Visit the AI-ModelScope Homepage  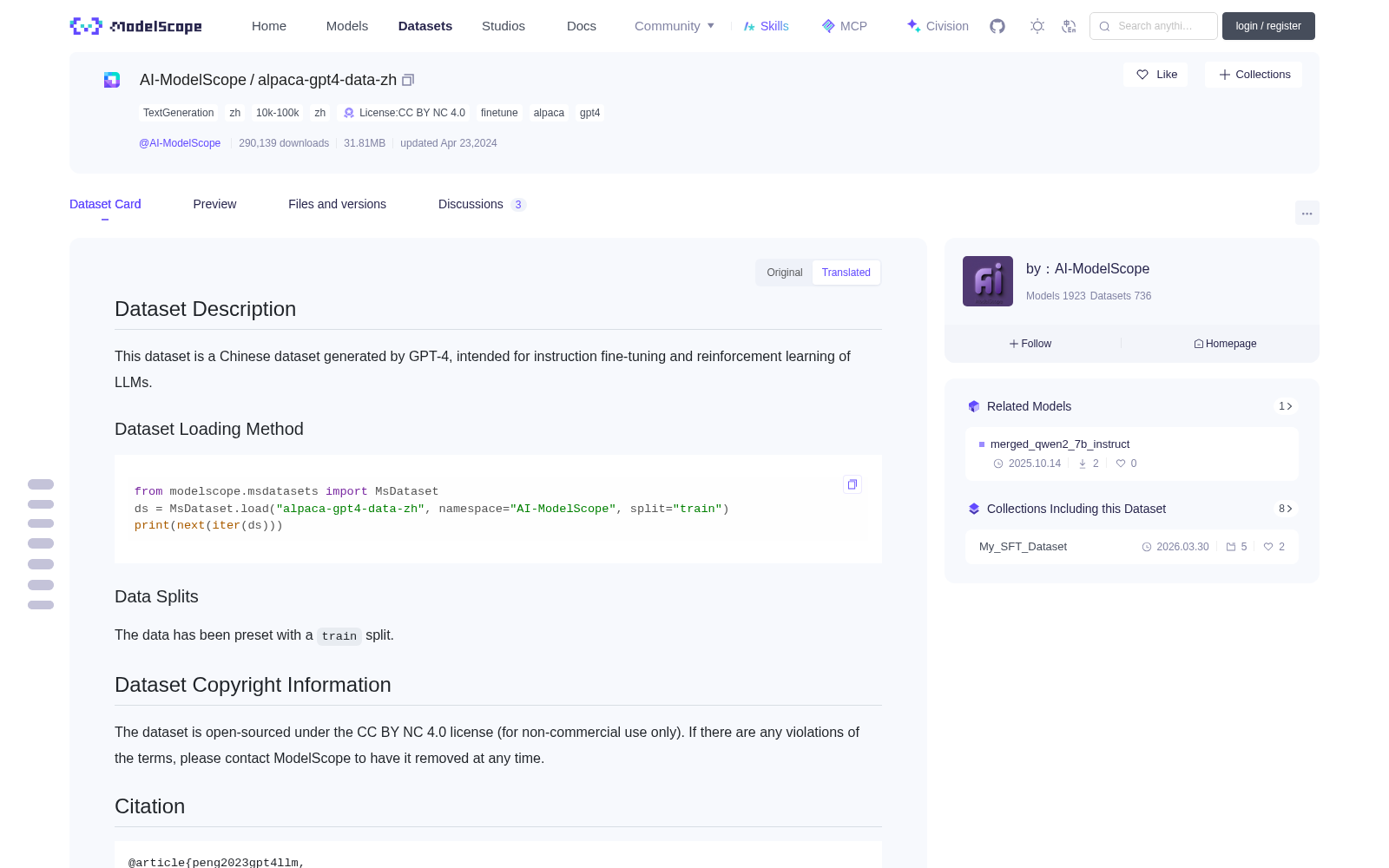1225,344
